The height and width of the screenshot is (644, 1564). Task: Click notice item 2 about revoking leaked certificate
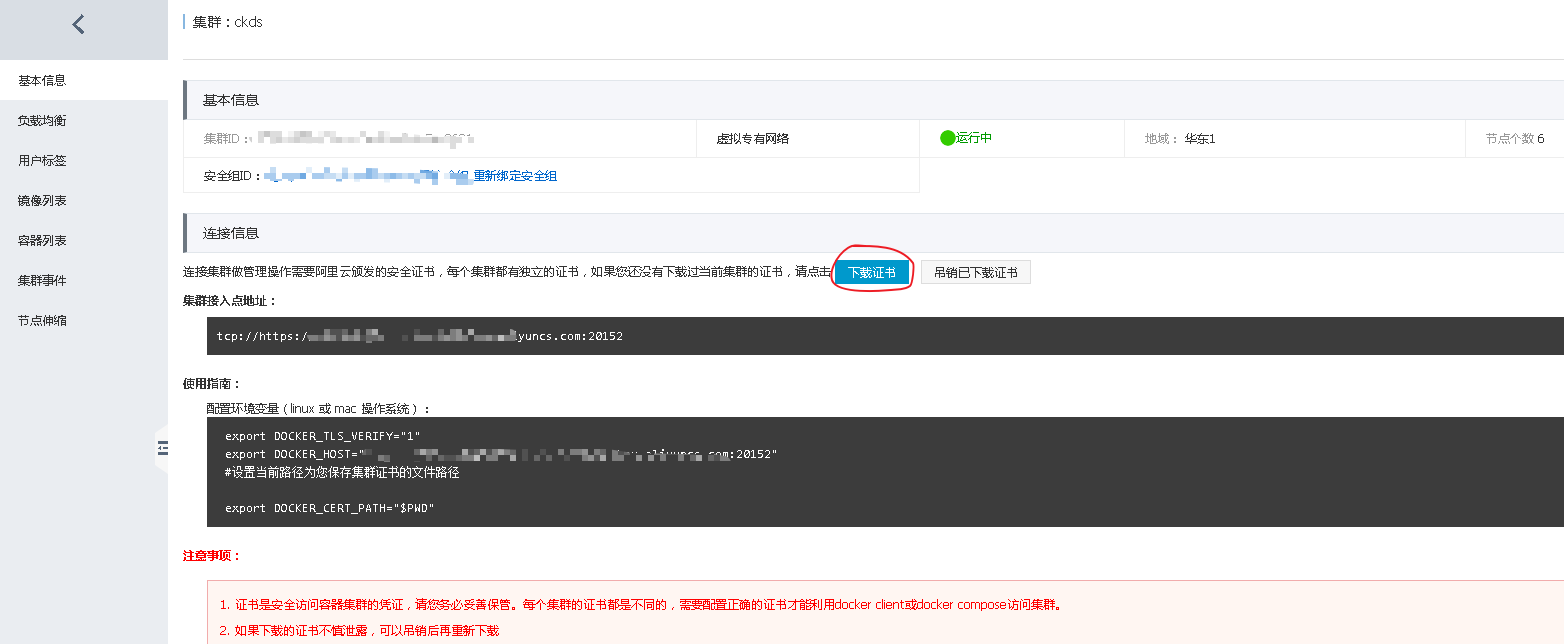pos(359,631)
